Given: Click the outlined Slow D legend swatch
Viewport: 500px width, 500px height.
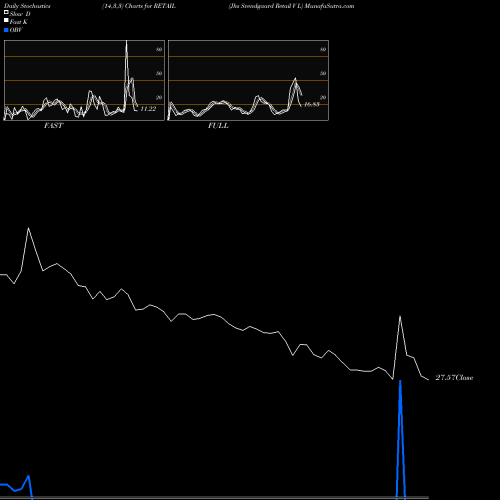Looking at the screenshot, I should point(6,13).
